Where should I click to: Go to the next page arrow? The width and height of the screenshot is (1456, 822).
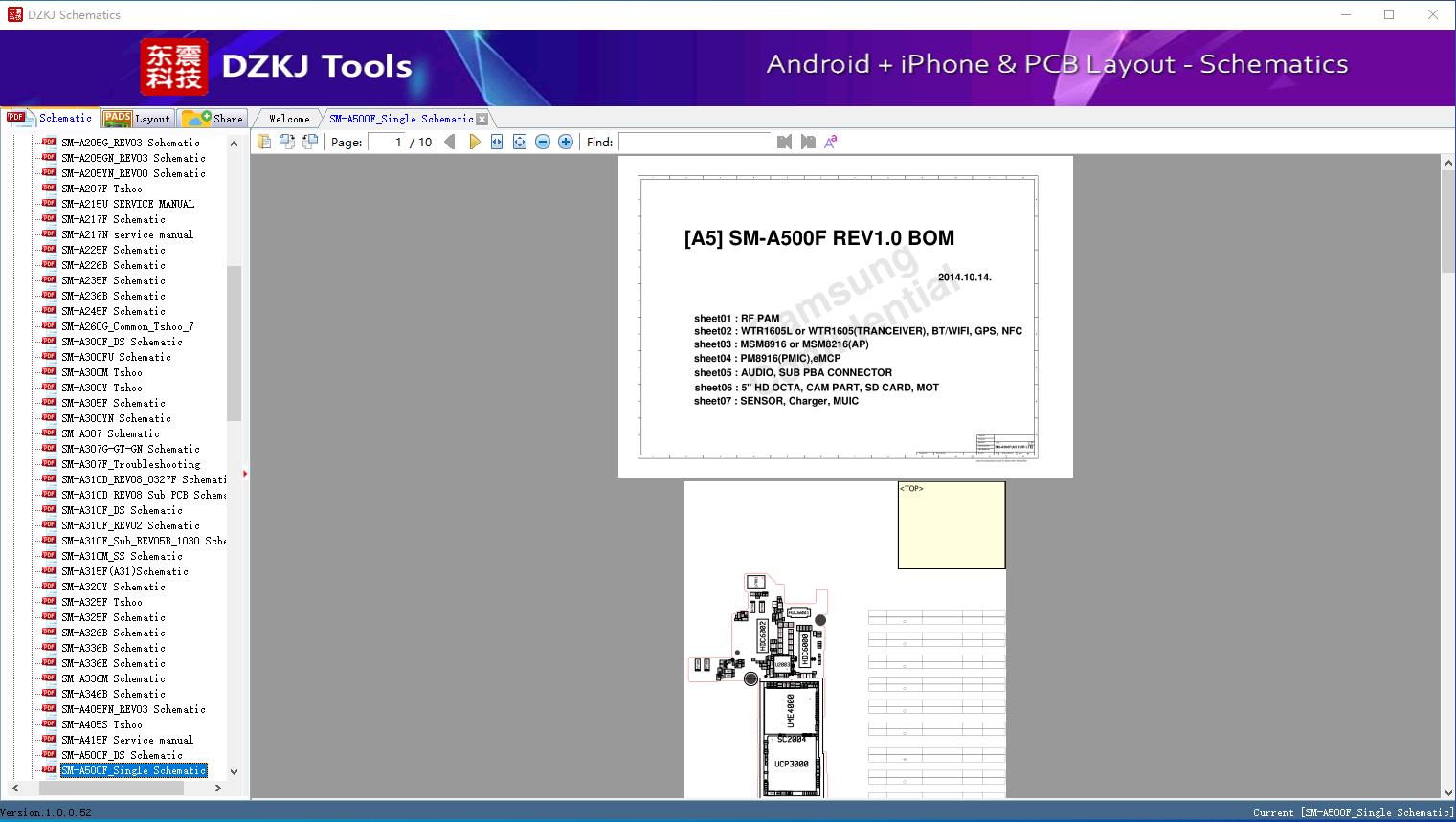474,142
